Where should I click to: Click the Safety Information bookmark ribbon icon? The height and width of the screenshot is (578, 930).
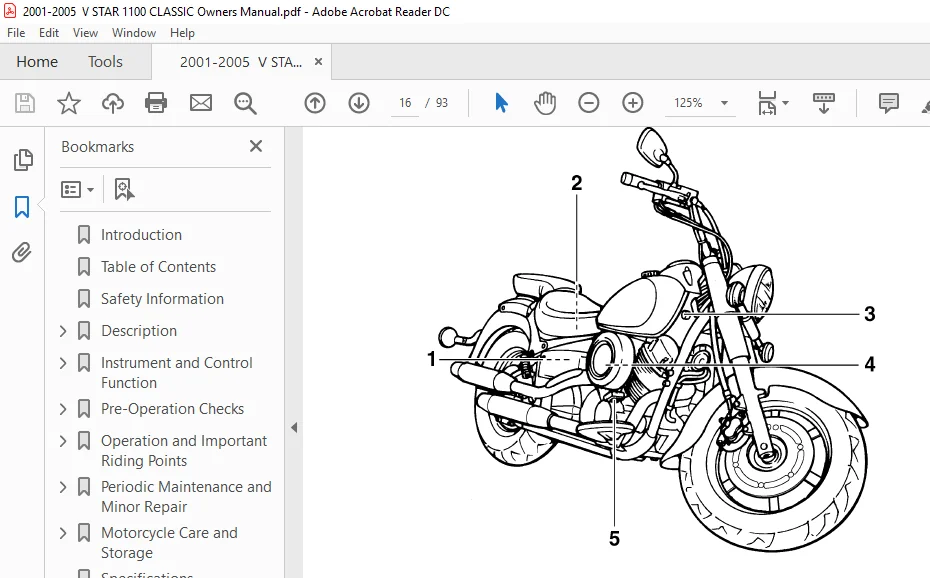coord(84,299)
